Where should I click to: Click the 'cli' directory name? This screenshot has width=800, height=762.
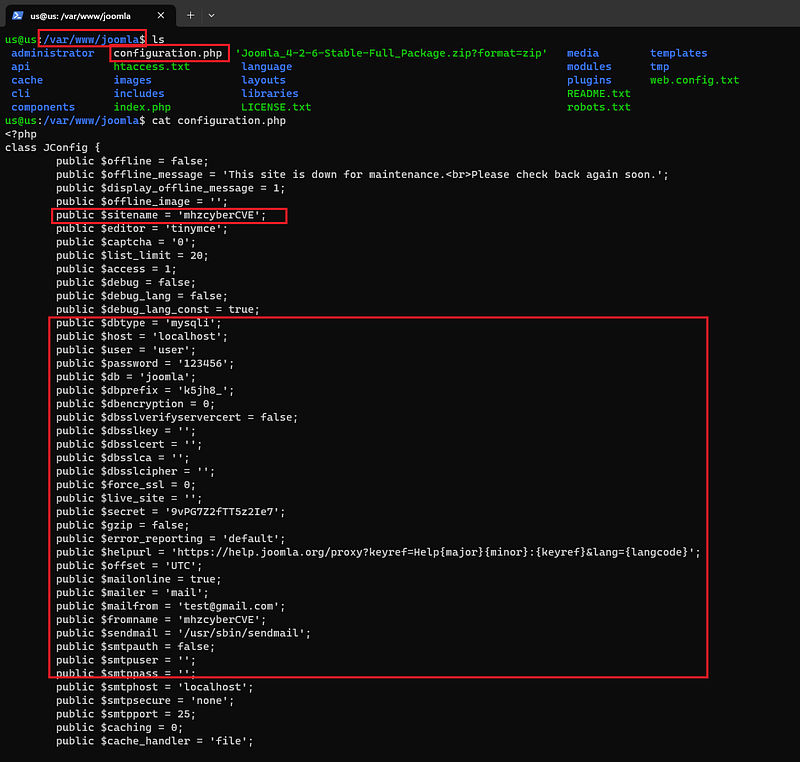tap(20, 94)
